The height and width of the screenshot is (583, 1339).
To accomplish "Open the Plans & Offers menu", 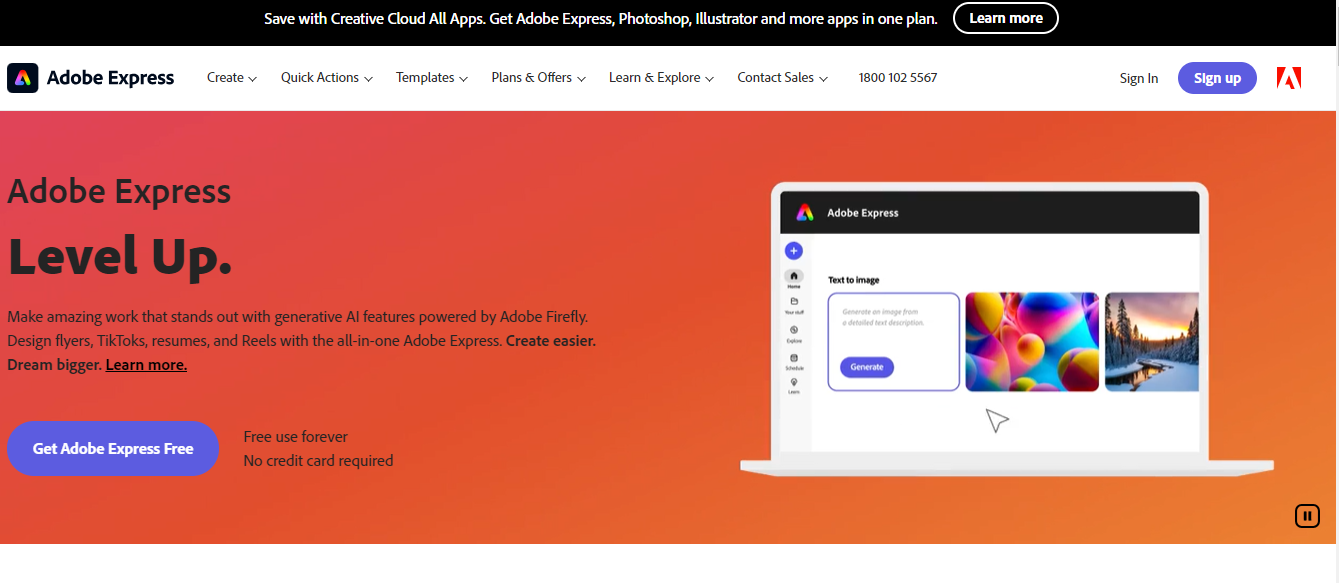I will 539,78.
